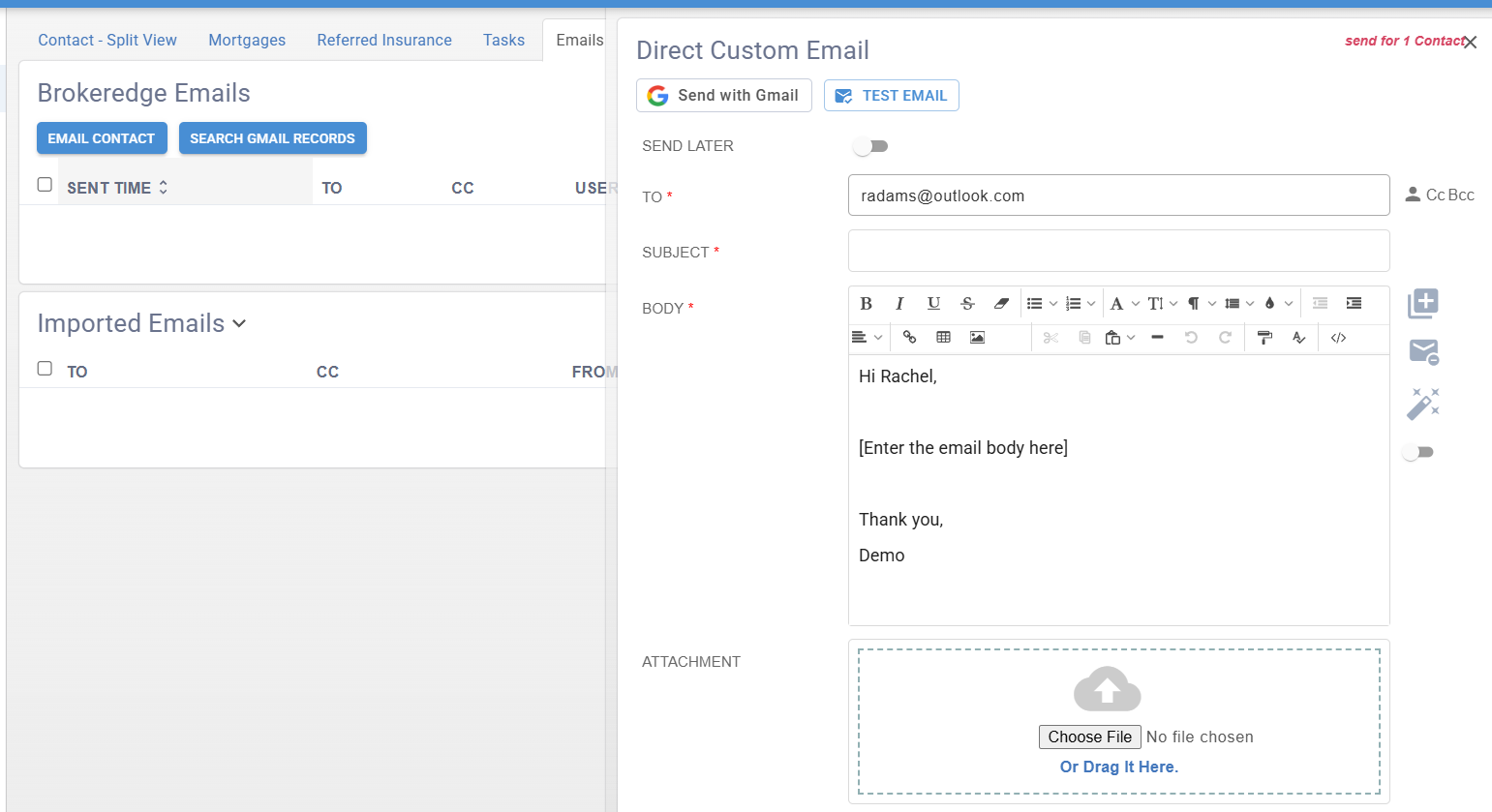This screenshot has width=1492, height=812.
Task: Open the text color dropdown arrow
Action: [1289, 304]
